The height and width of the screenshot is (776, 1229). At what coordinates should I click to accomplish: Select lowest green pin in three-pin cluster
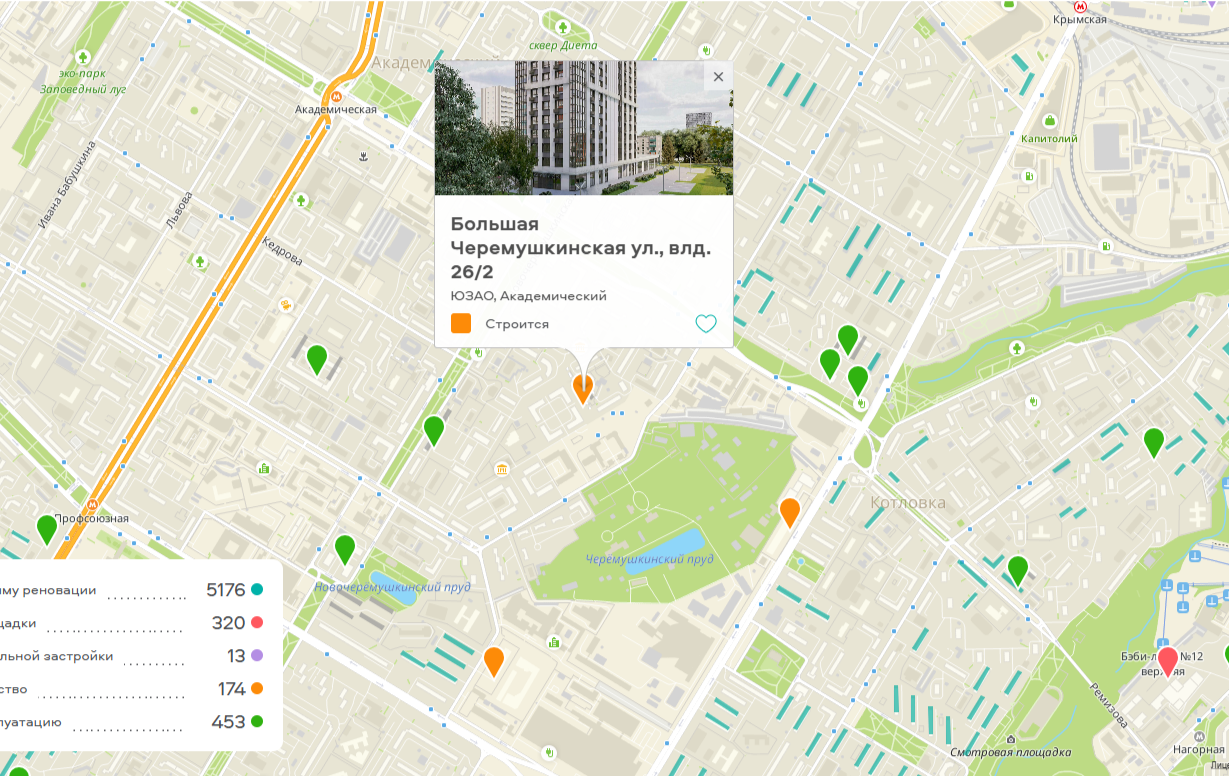[858, 380]
